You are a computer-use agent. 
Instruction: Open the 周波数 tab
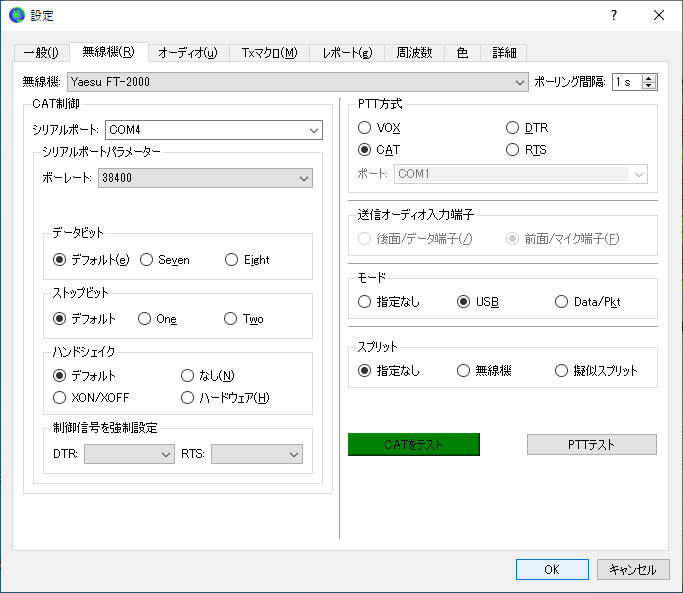[414, 53]
